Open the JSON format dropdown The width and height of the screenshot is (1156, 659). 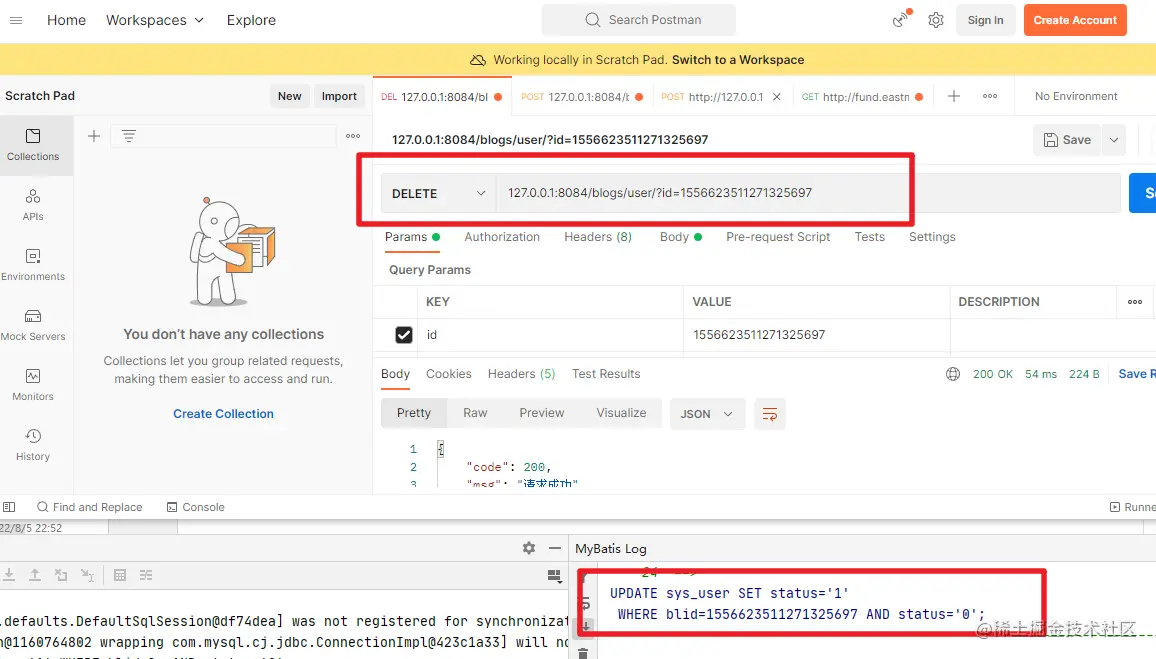tap(706, 414)
